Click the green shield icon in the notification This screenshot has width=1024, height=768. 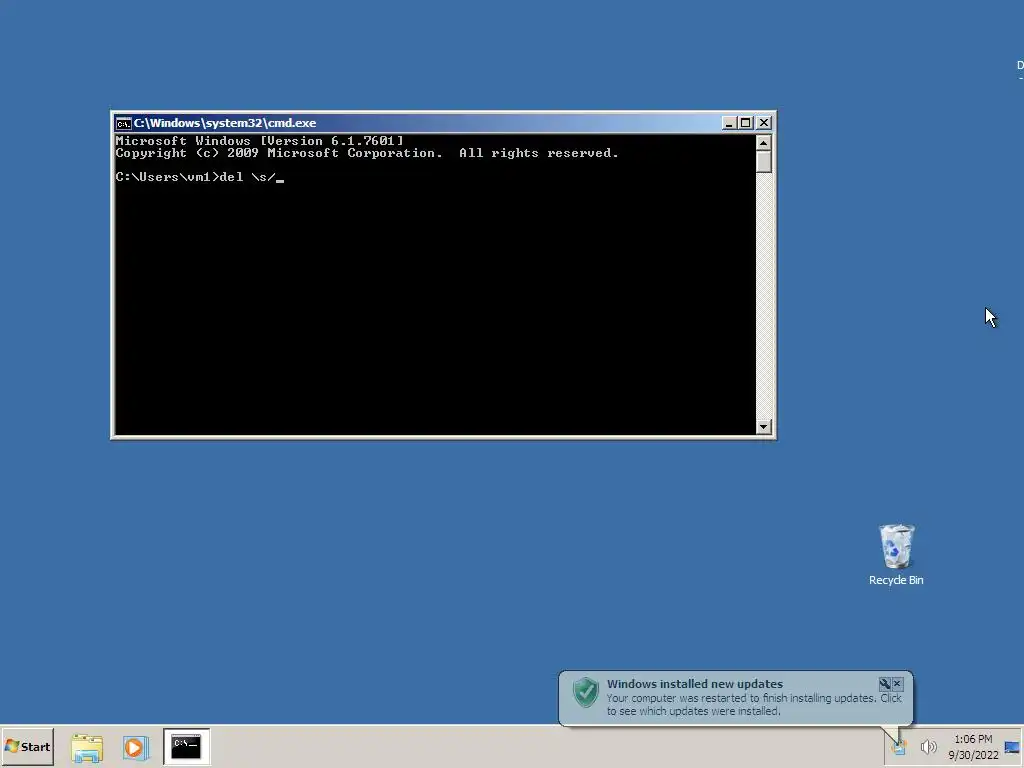586,692
